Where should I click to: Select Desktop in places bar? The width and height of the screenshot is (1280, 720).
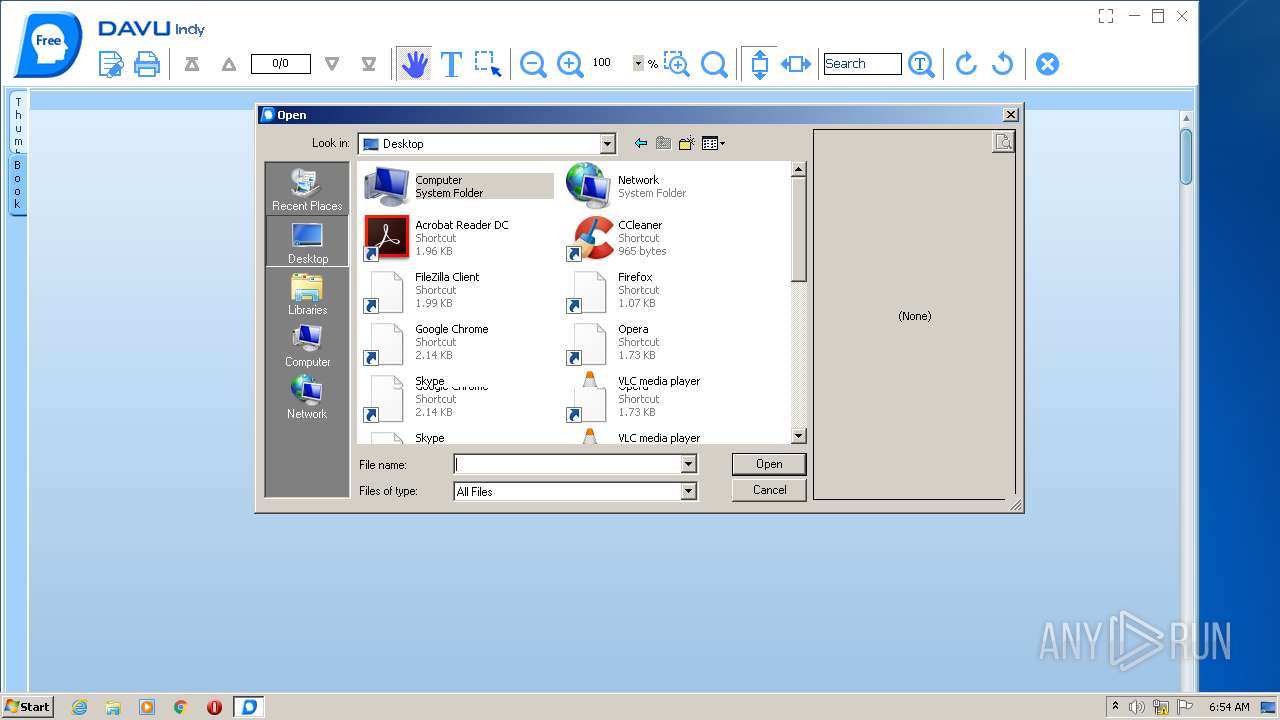(x=307, y=241)
